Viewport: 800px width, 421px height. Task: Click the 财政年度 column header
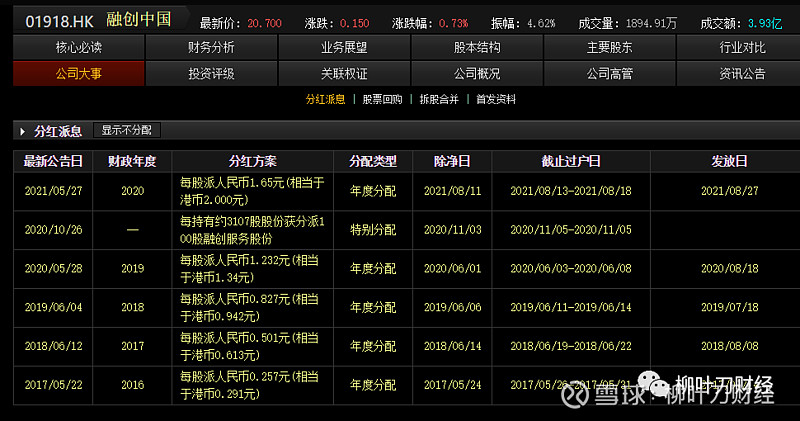tap(132, 161)
